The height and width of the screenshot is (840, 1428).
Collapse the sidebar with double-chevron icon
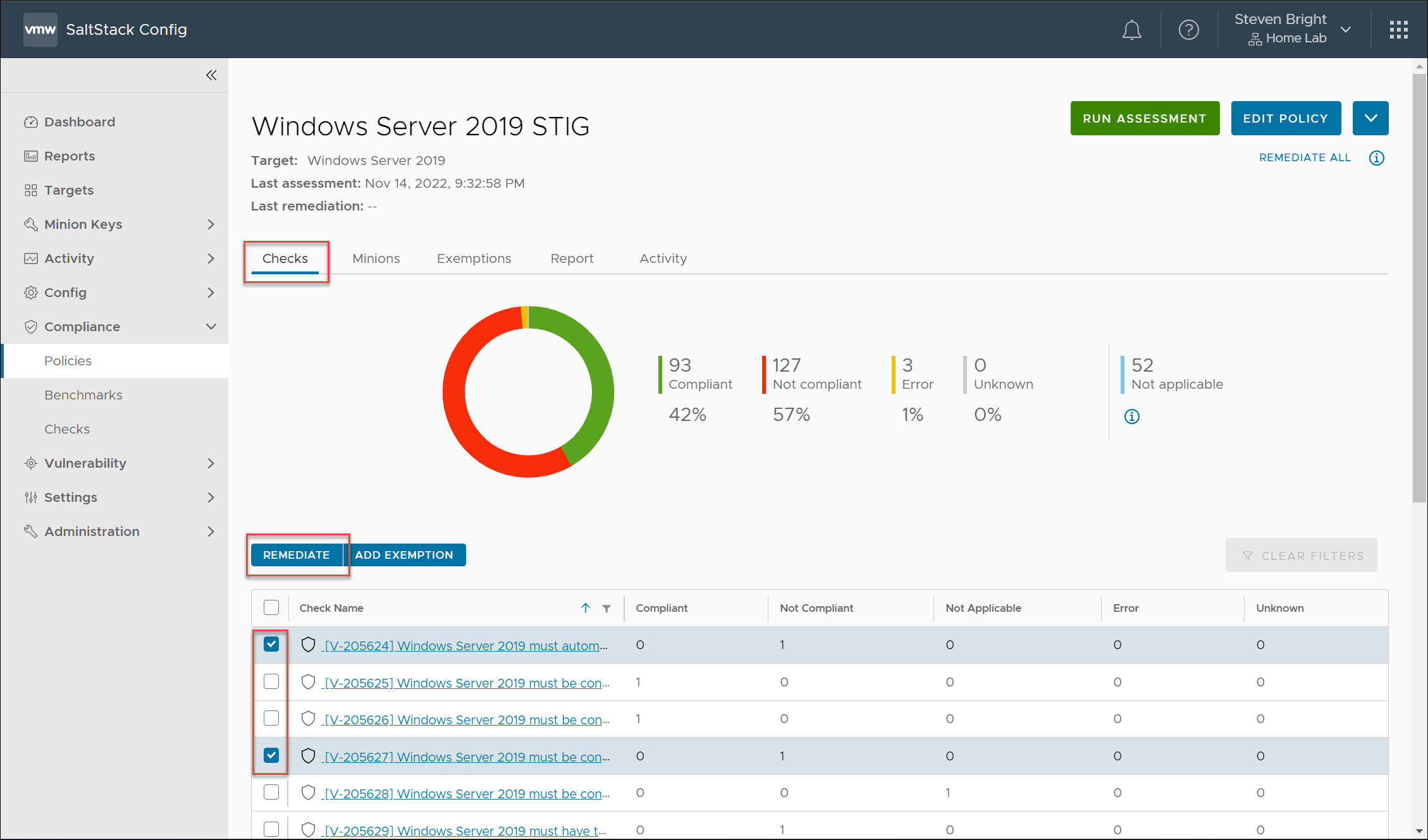[x=211, y=75]
